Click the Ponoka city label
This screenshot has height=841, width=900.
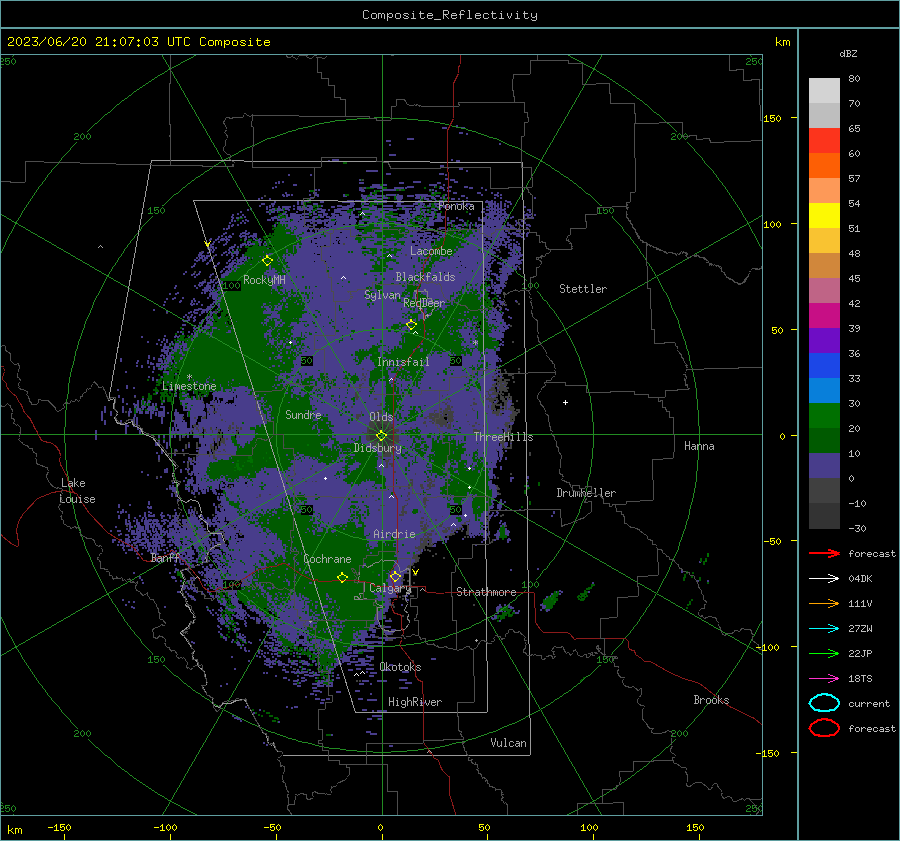tap(456, 206)
